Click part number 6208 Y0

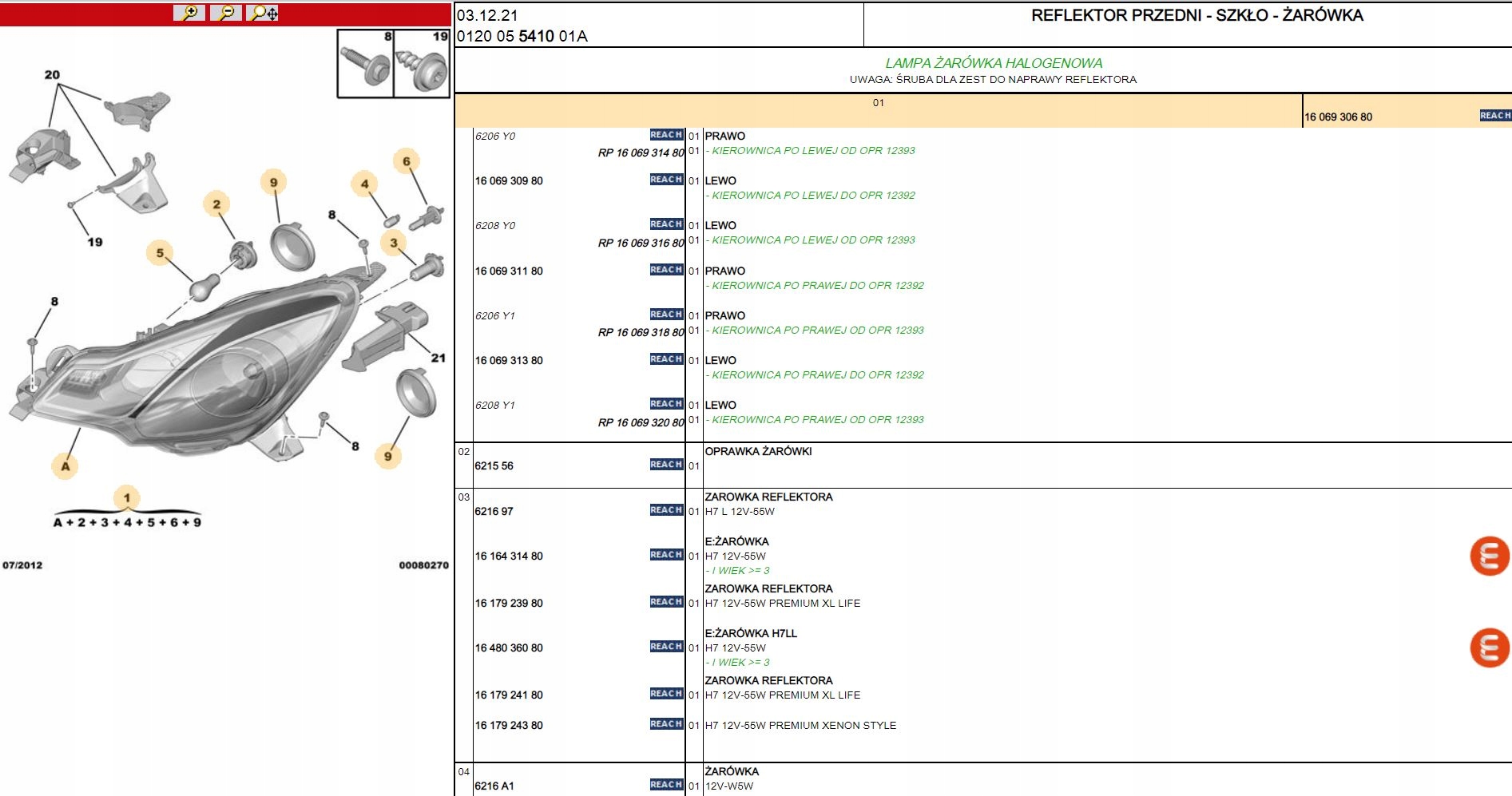(x=495, y=226)
